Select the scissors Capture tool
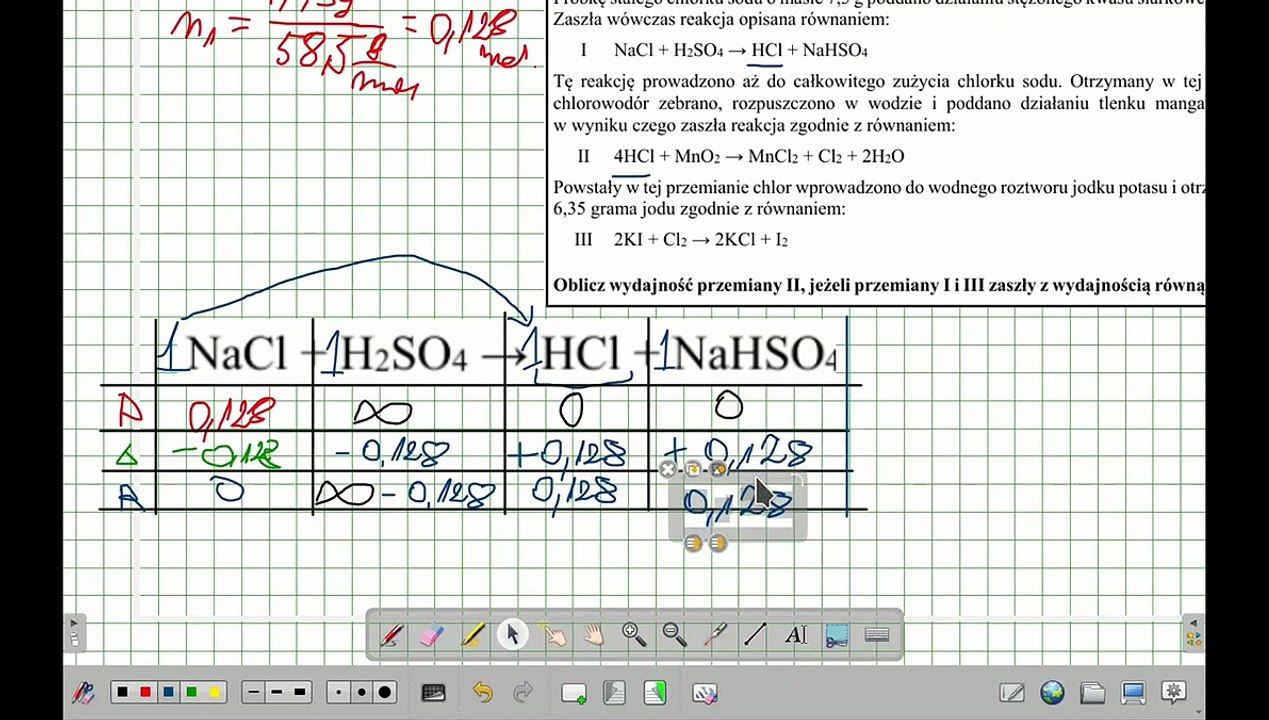The width and height of the screenshot is (1269, 720). [837, 635]
